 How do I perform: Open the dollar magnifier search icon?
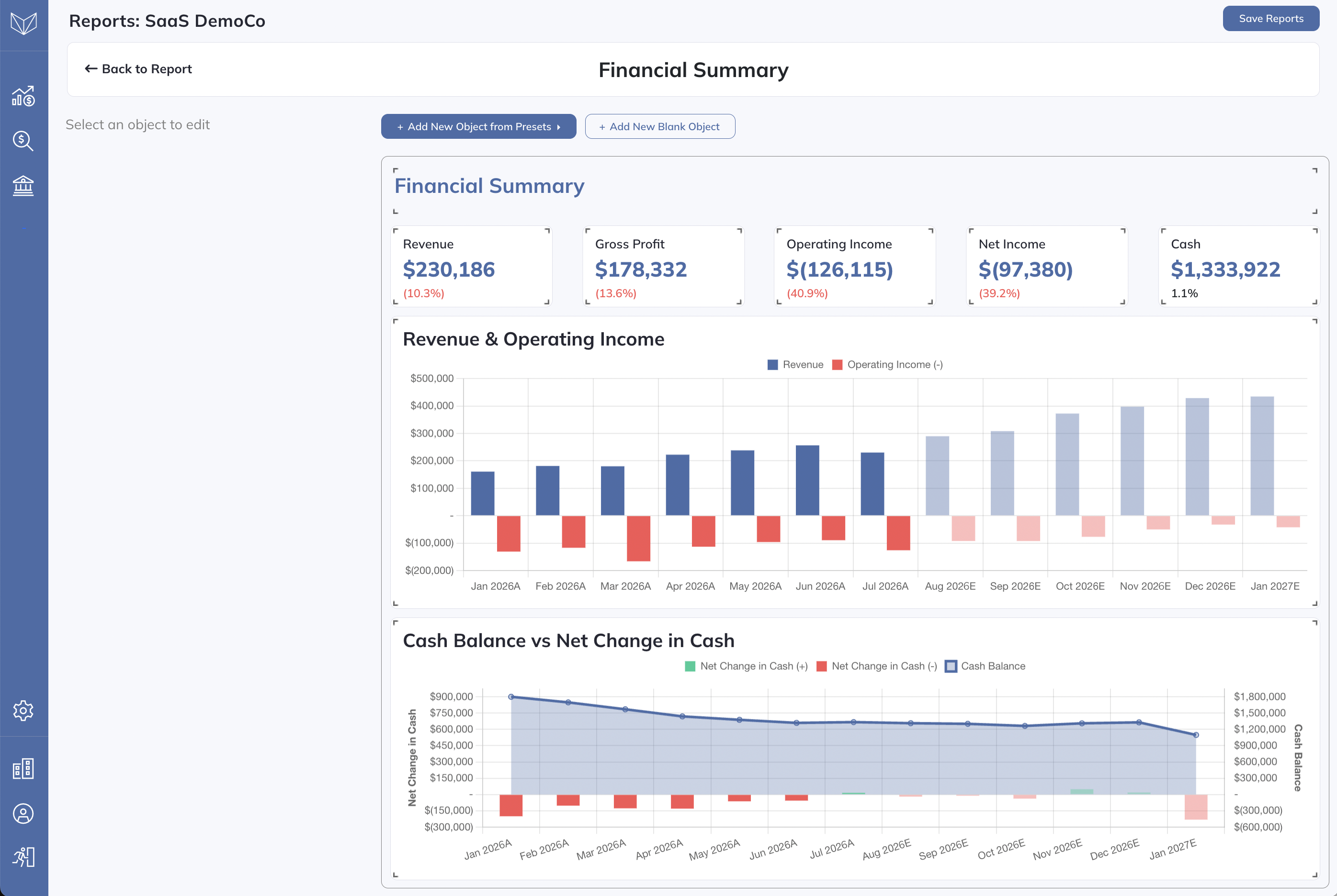(23, 141)
